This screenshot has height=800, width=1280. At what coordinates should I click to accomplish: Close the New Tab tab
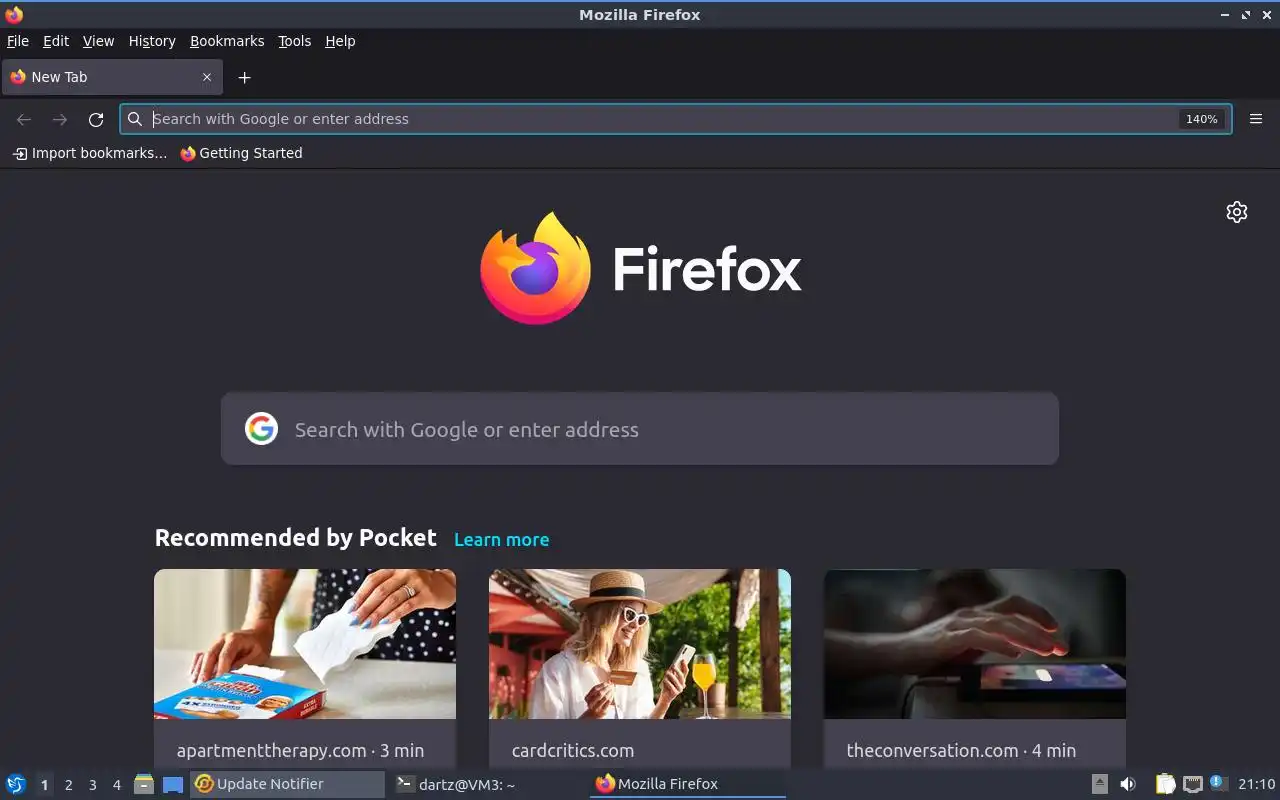[207, 77]
